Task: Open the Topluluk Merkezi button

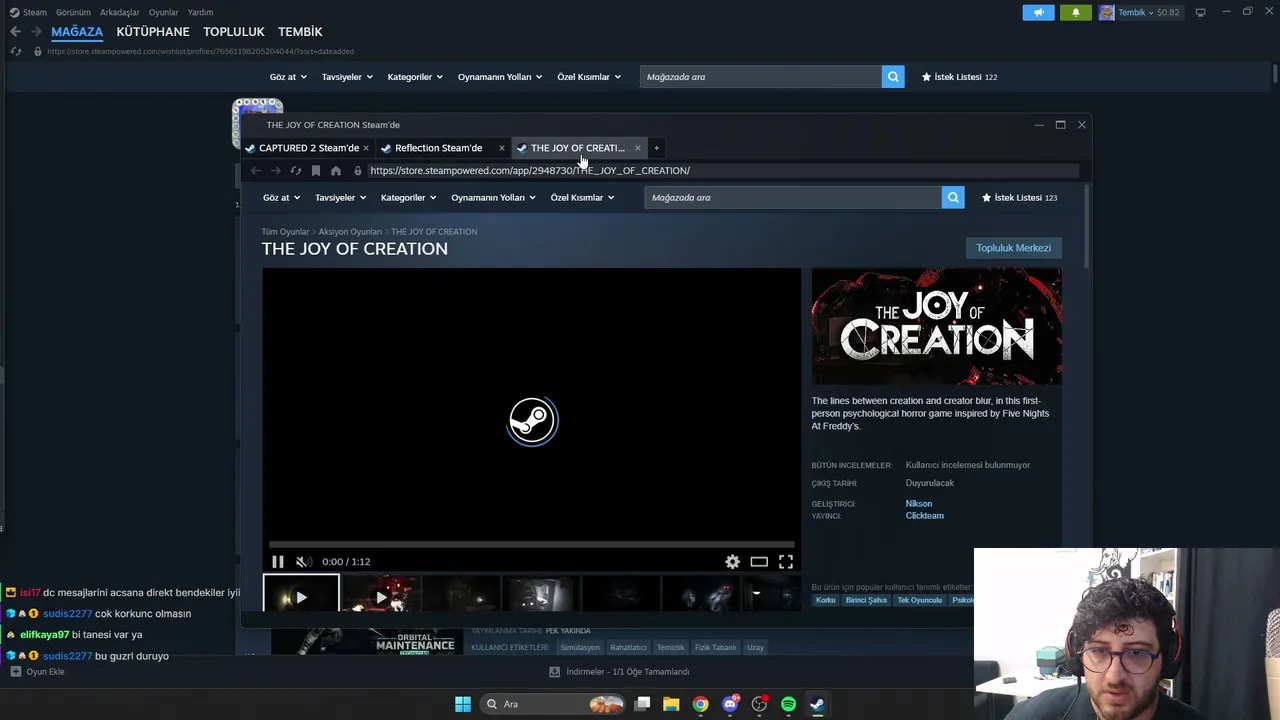Action: click(1013, 248)
